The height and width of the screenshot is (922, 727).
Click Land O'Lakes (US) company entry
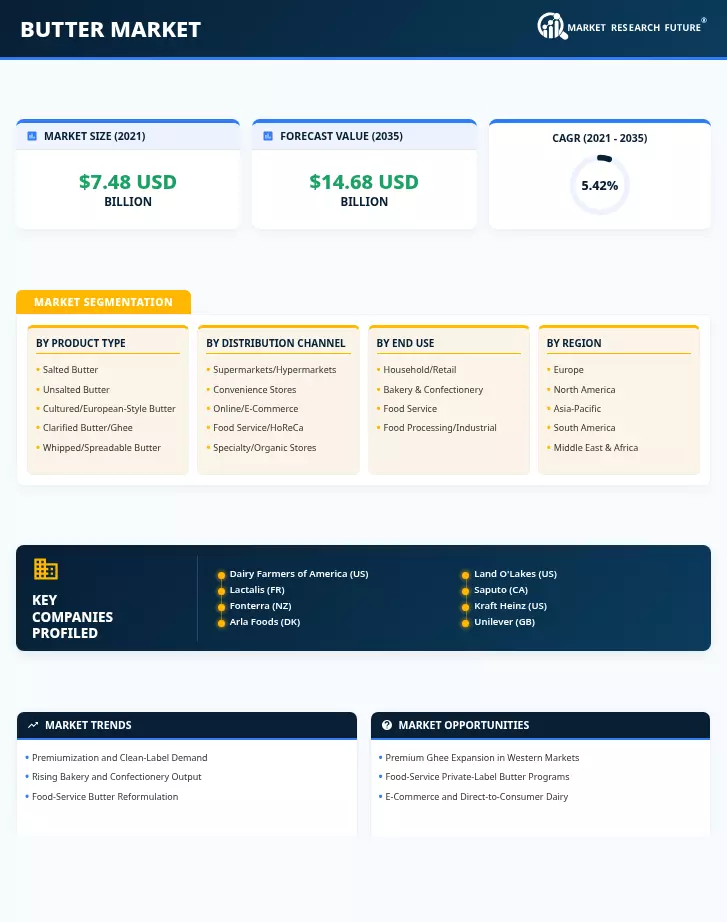pyautogui.click(x=515, y=574)
